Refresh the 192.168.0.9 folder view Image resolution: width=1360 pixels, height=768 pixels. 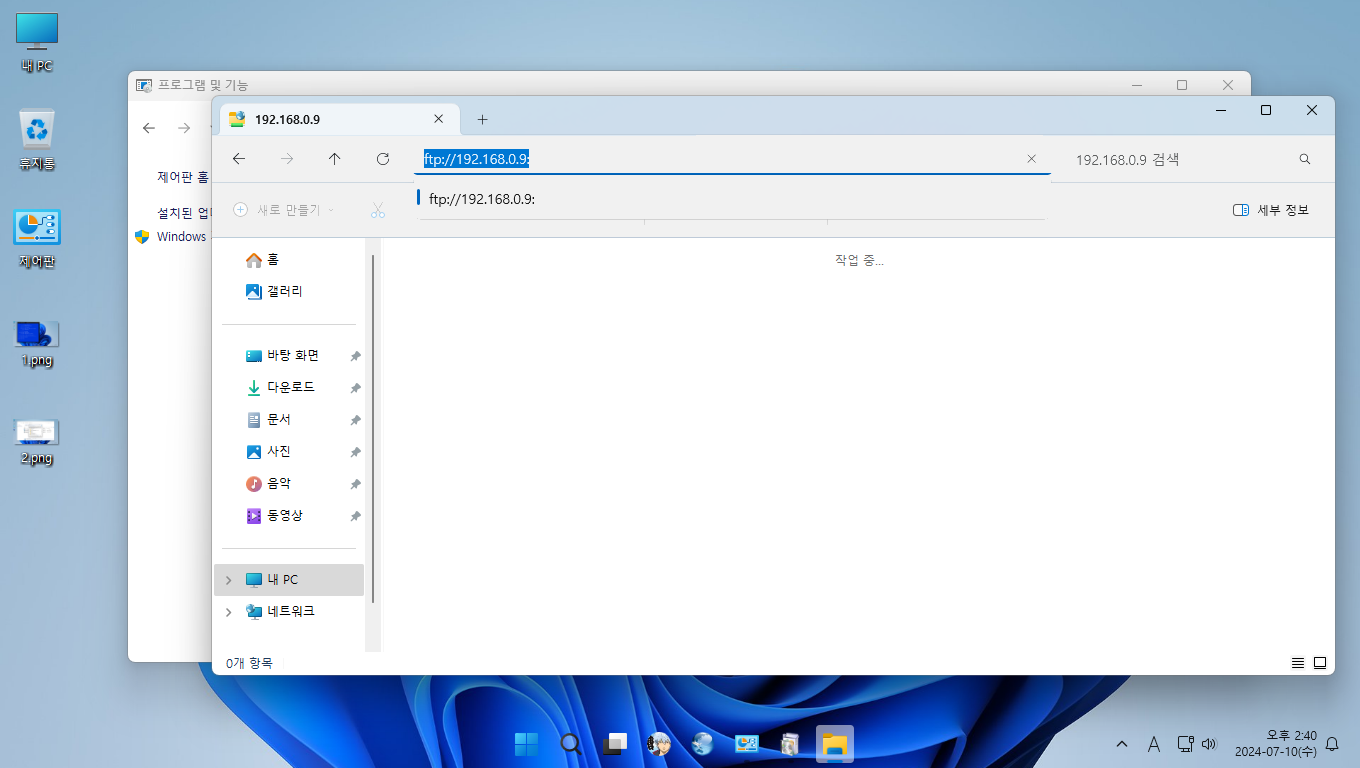[383, 159]
